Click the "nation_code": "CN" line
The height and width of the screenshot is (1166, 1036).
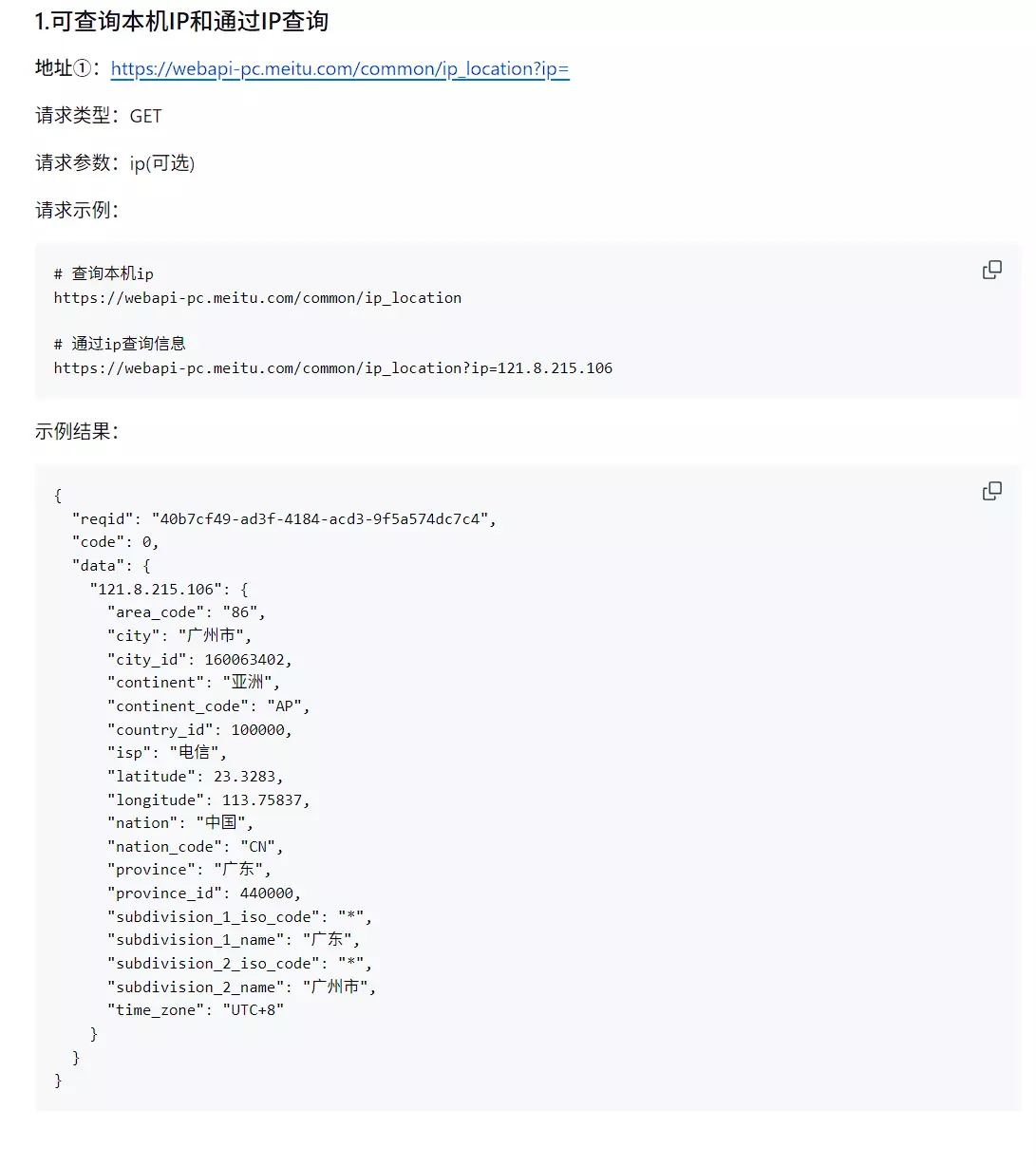click(195, 846)
